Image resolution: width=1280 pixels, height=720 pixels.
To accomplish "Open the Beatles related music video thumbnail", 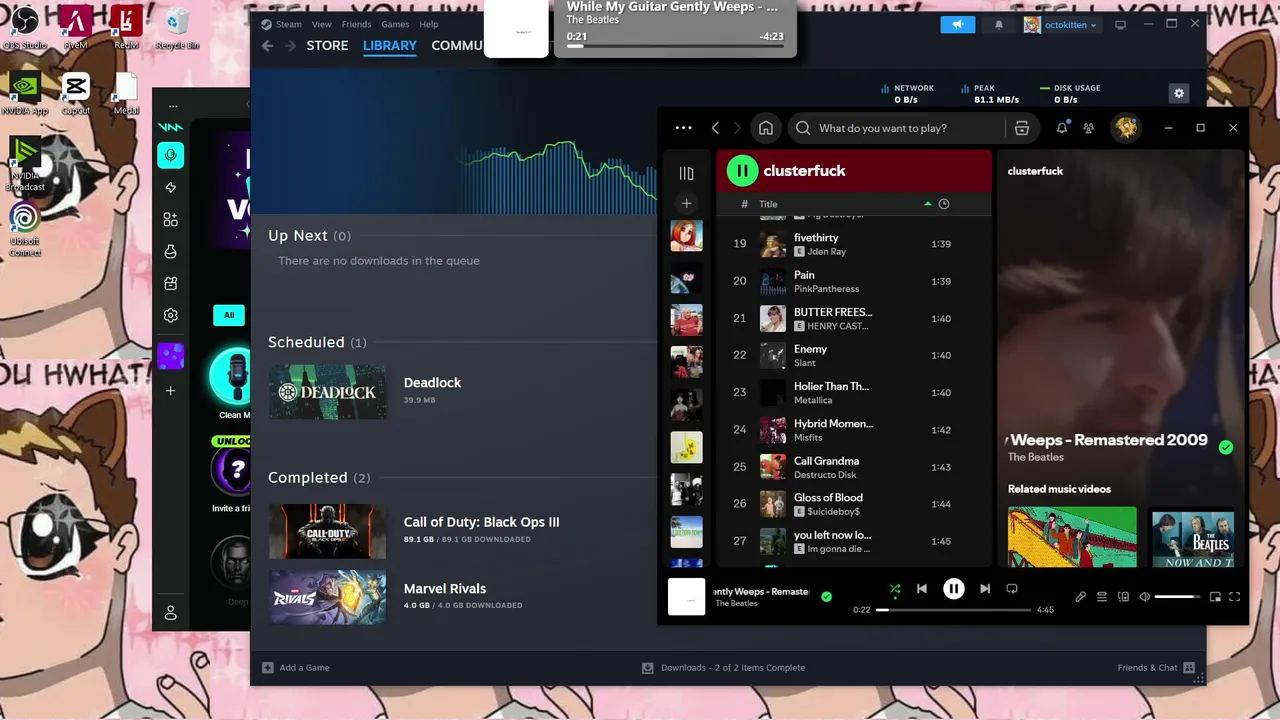I will (1193, 539).
